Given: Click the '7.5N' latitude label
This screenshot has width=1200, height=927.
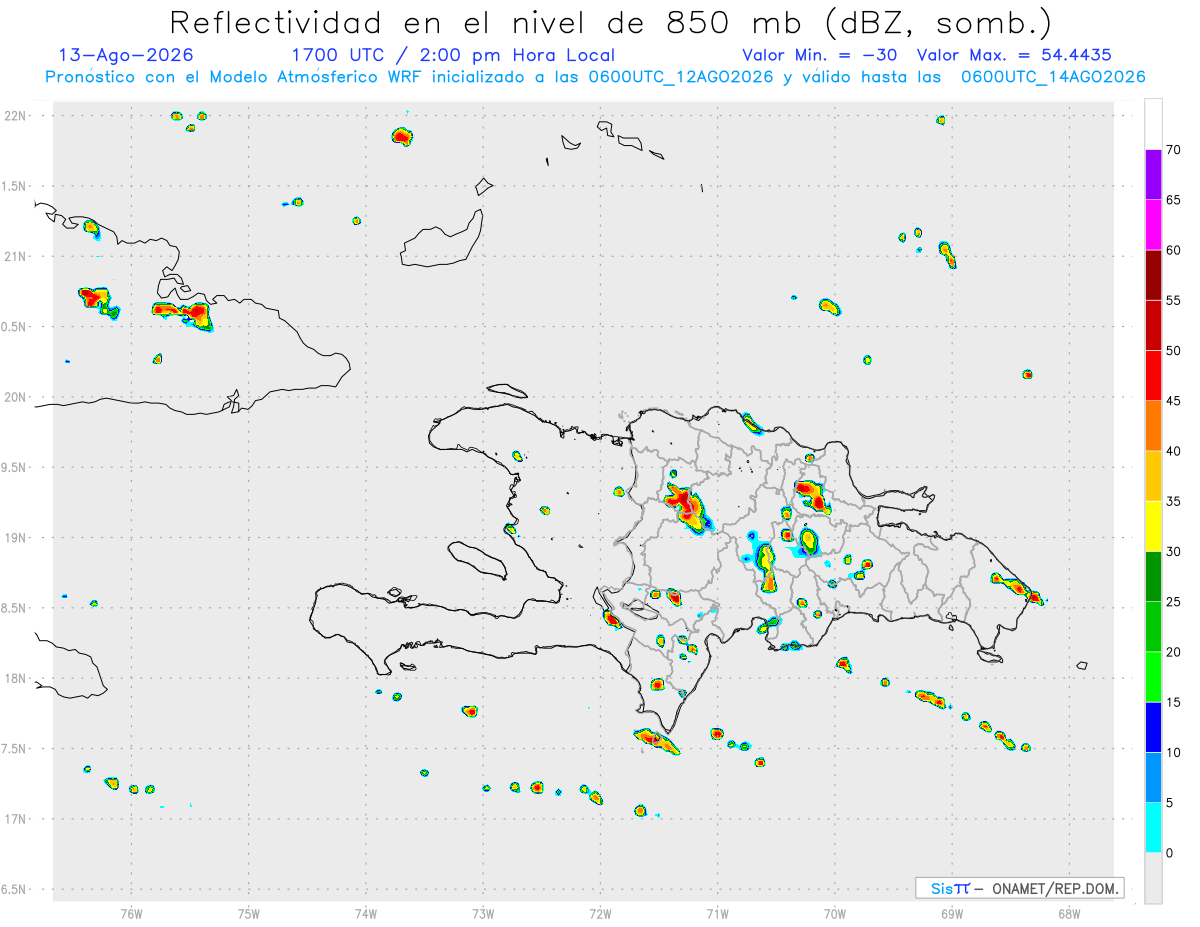Looking at the screenshot, I should (x=16, y=749).
